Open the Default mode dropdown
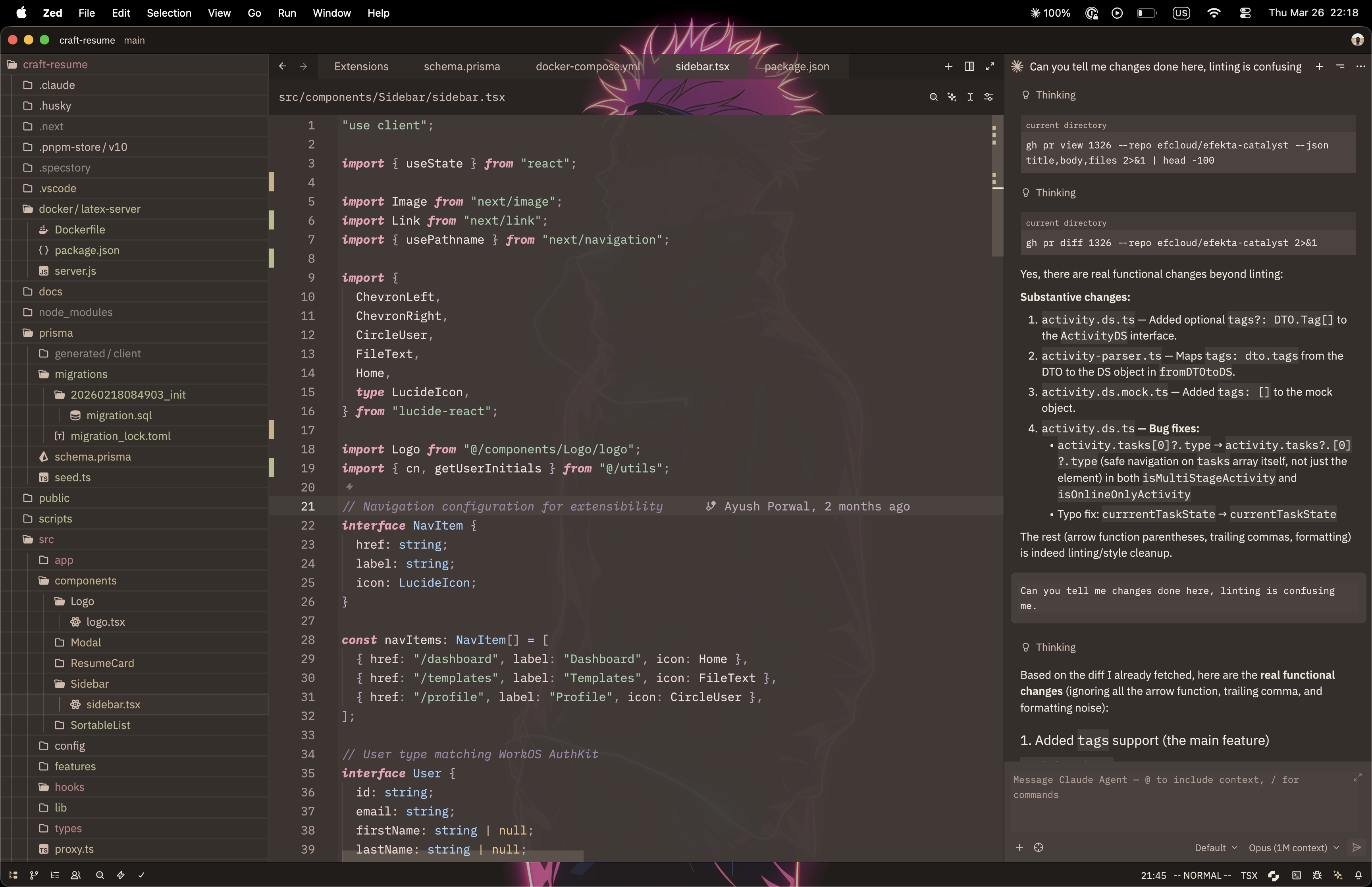 [x=1216, y=847]
